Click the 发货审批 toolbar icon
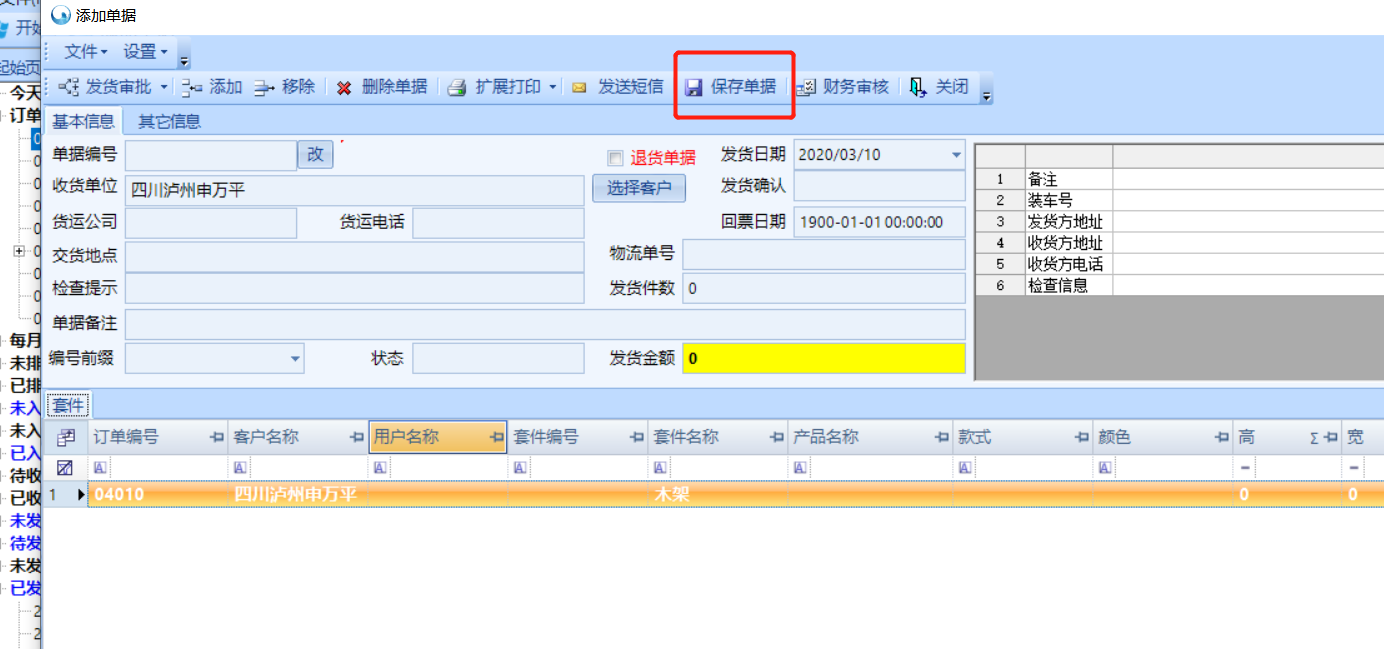This screenshot has height=649, width=1384. (69, 88)
